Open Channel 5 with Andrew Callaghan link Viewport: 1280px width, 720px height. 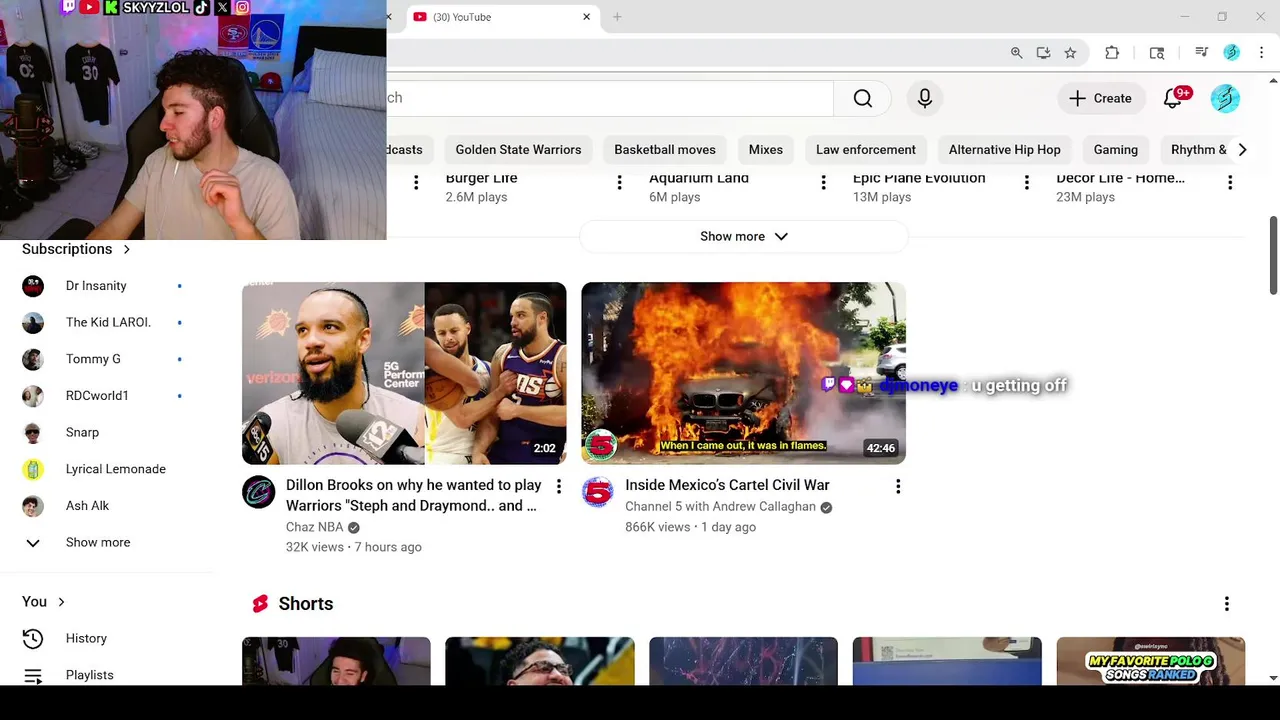(720, 507)
